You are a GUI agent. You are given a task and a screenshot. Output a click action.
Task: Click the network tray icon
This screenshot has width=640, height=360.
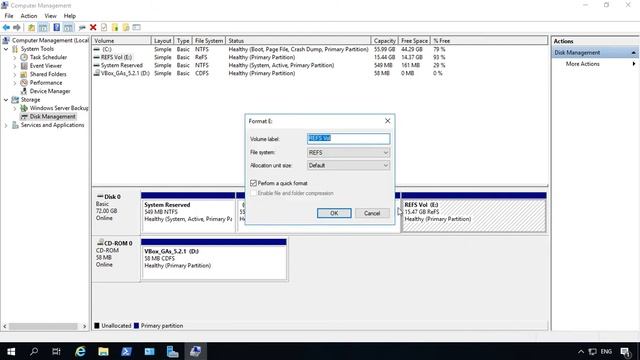pyautogui.click(x=593, y=352)
